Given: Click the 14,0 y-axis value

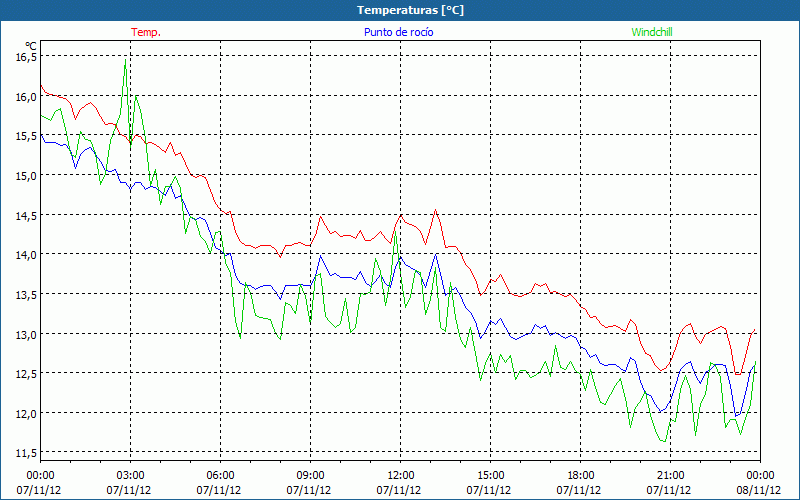Looking at the screenshot, I should pos(25,254).
